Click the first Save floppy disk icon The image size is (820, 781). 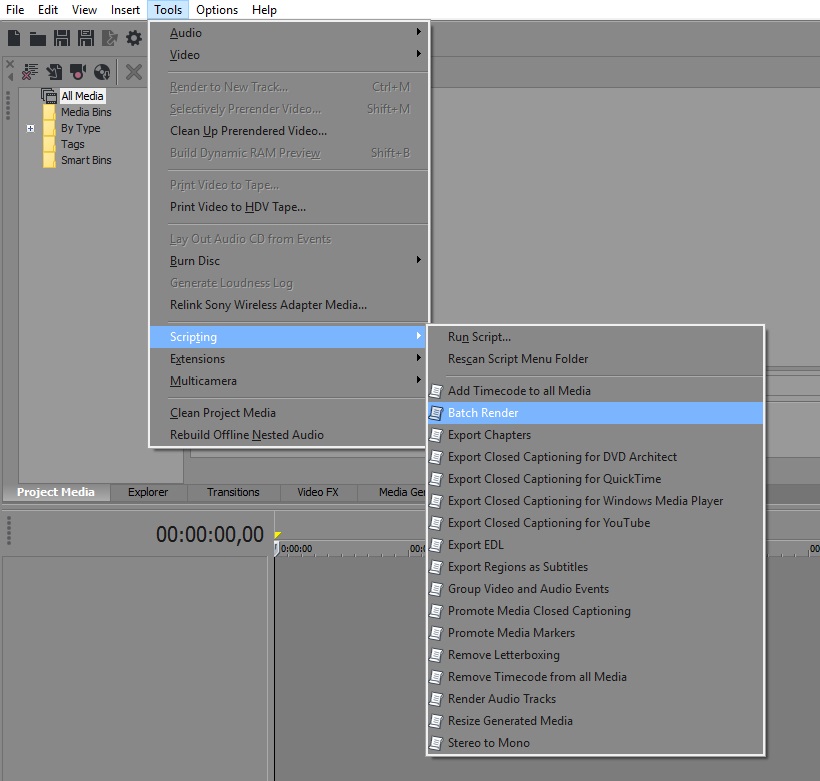[x=62, y=39]
